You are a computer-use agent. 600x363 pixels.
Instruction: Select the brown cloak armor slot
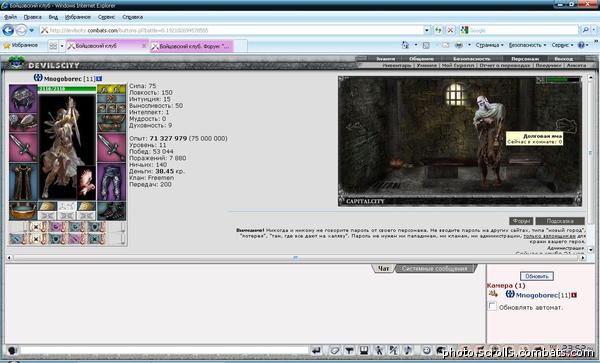coord(23,182)
